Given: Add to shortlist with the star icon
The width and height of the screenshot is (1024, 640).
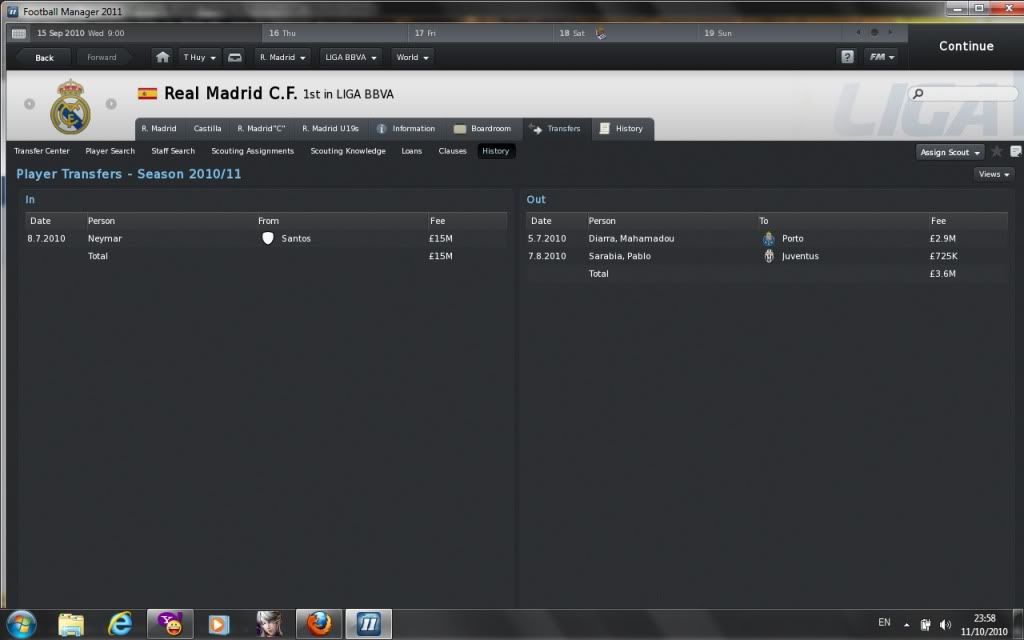Looking at the screenshot, I should [x=997, y=152].
